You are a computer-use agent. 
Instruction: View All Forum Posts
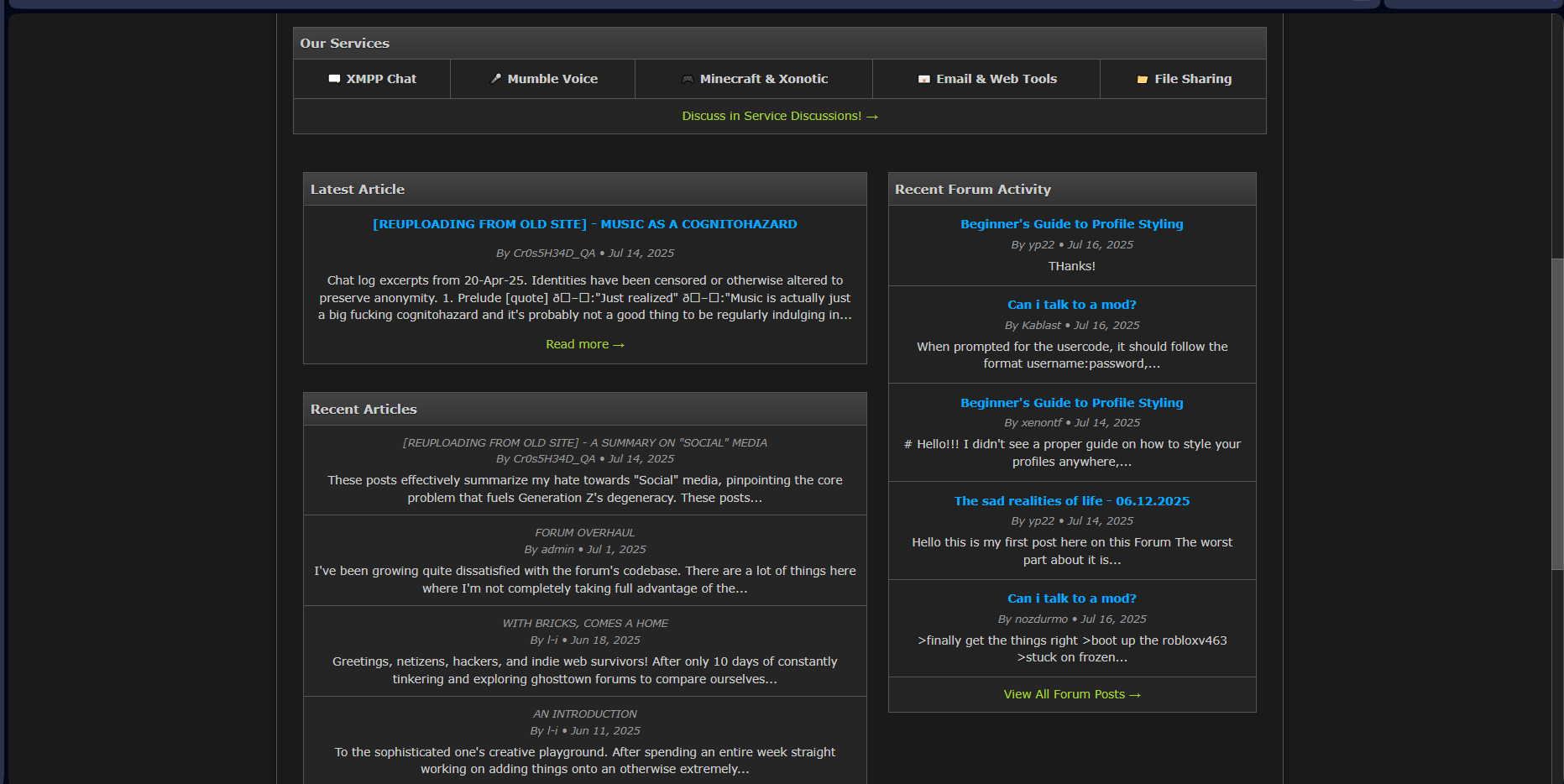point(1071,694)
